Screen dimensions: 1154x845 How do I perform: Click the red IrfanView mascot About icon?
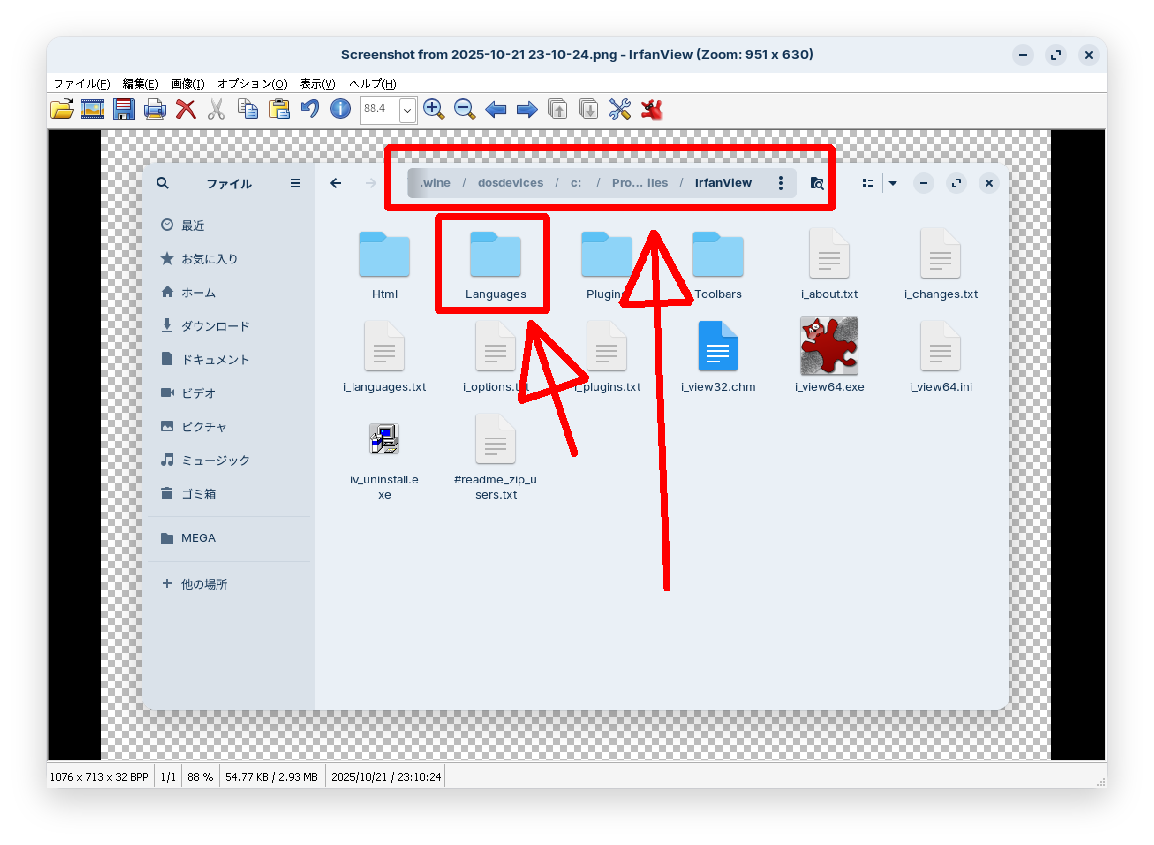652,109
